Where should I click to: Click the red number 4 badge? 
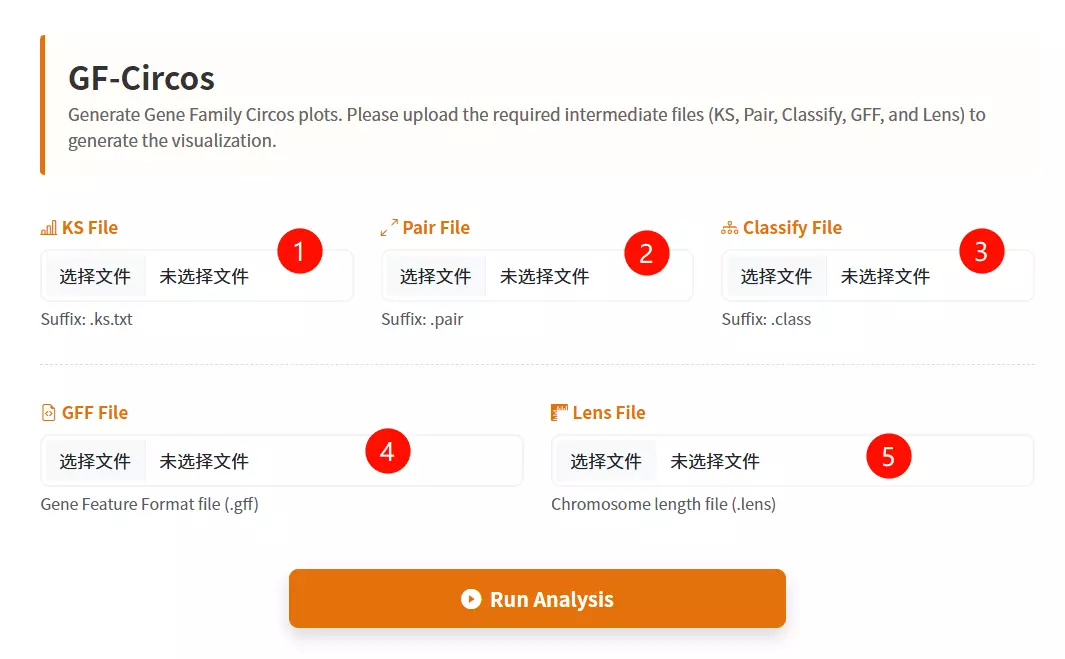(387, 452)
